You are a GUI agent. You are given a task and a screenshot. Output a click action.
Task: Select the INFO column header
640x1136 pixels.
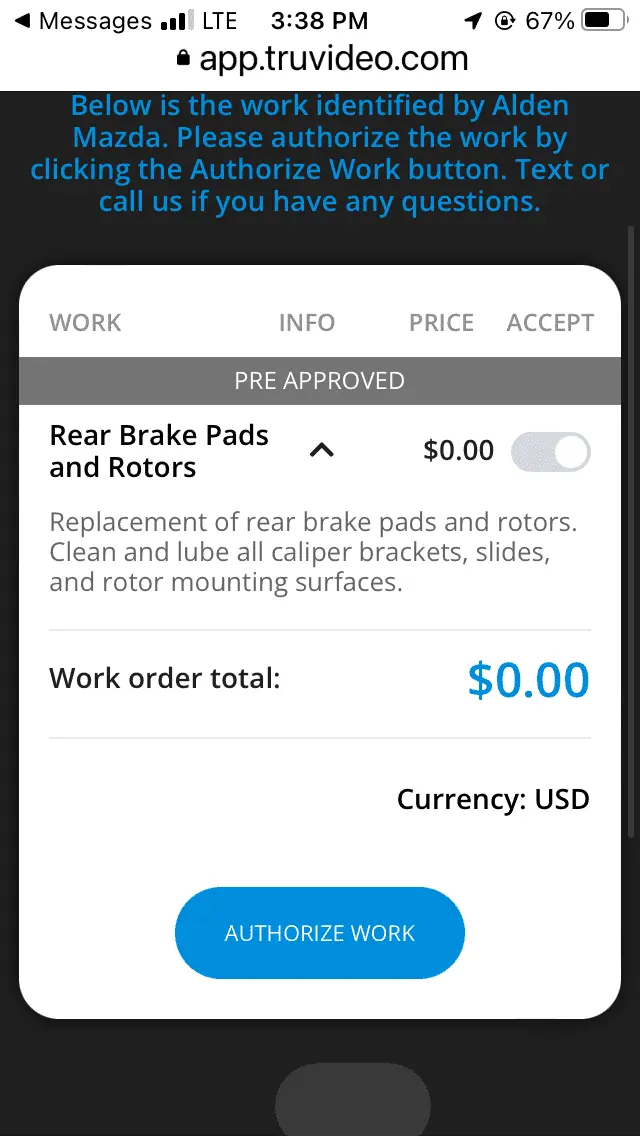tap(306, 323)
